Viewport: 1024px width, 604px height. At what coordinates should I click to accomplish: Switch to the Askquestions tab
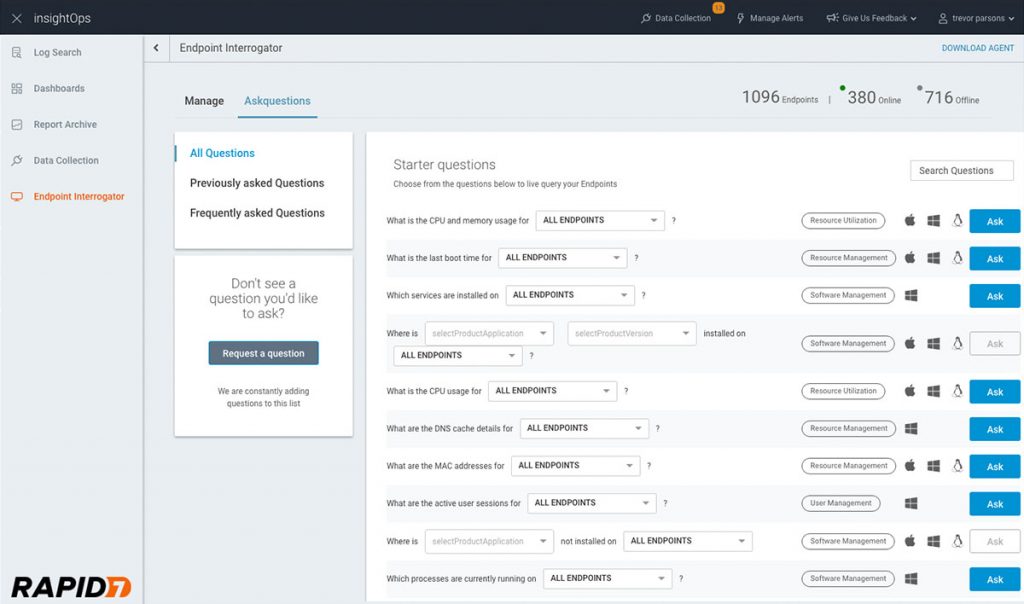278,101
